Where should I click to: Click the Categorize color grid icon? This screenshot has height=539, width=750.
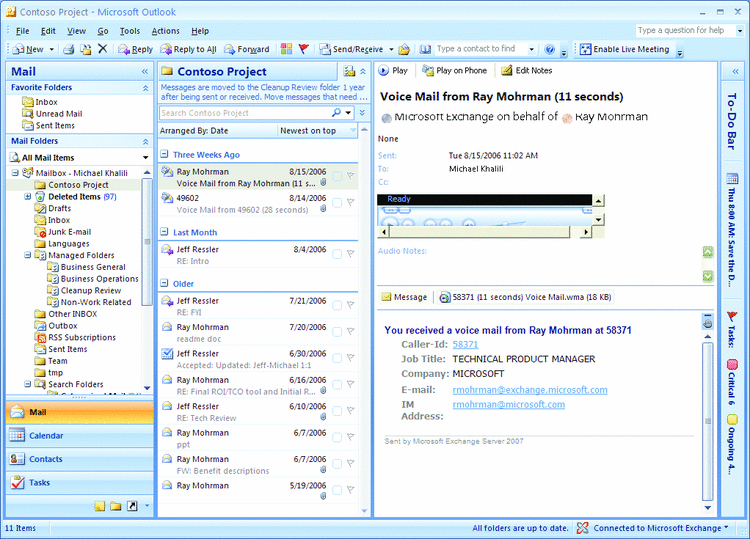click(x=287, y=49)
